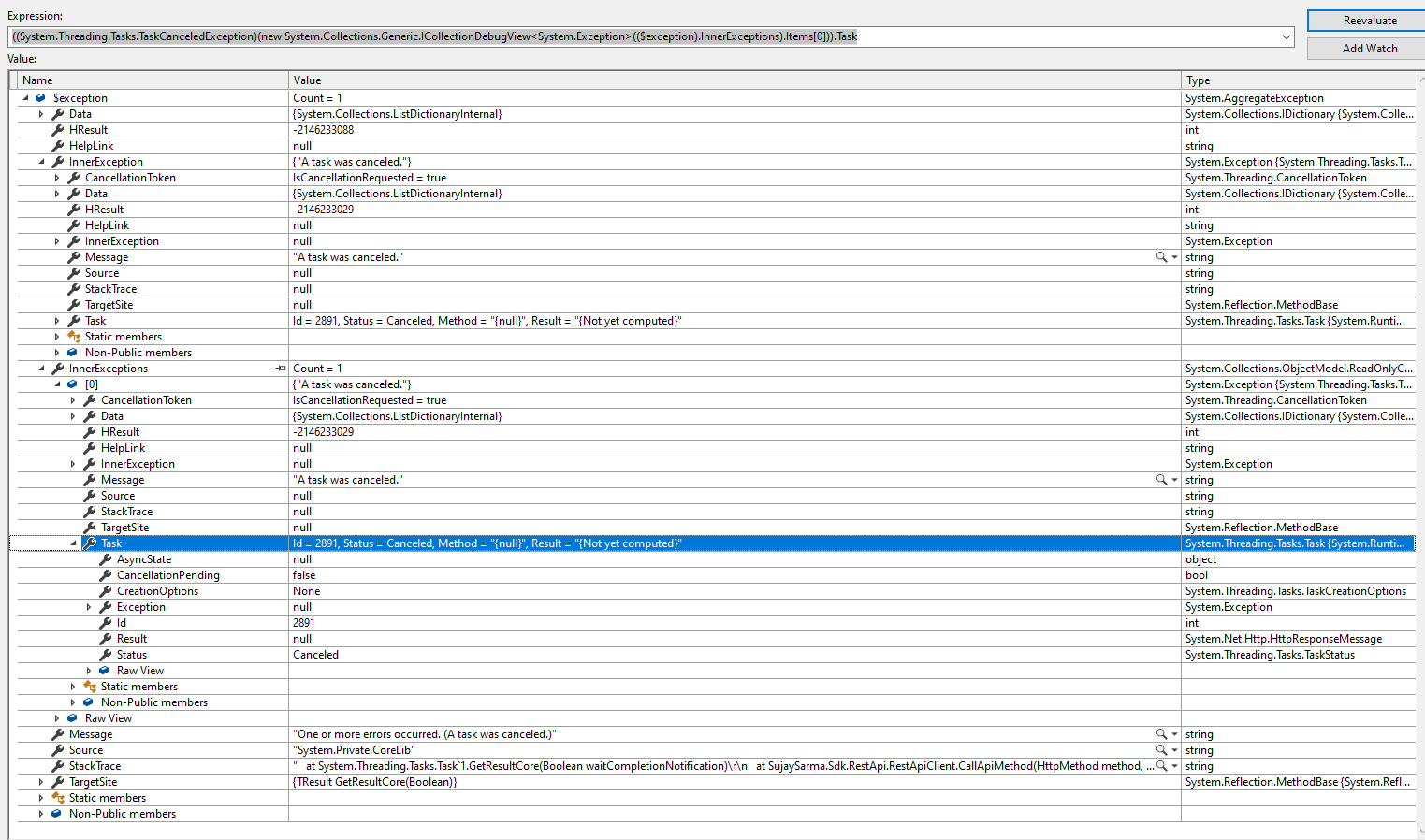
Task: Click the object icon next to $exception
Action: point(38,97)
